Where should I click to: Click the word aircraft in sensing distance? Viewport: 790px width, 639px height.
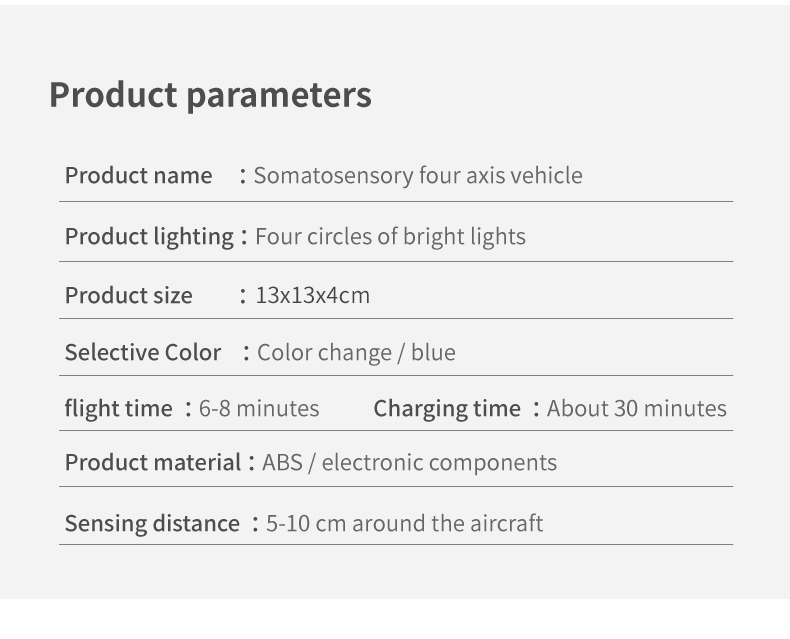pyautogui.click(x=507, y=524)
